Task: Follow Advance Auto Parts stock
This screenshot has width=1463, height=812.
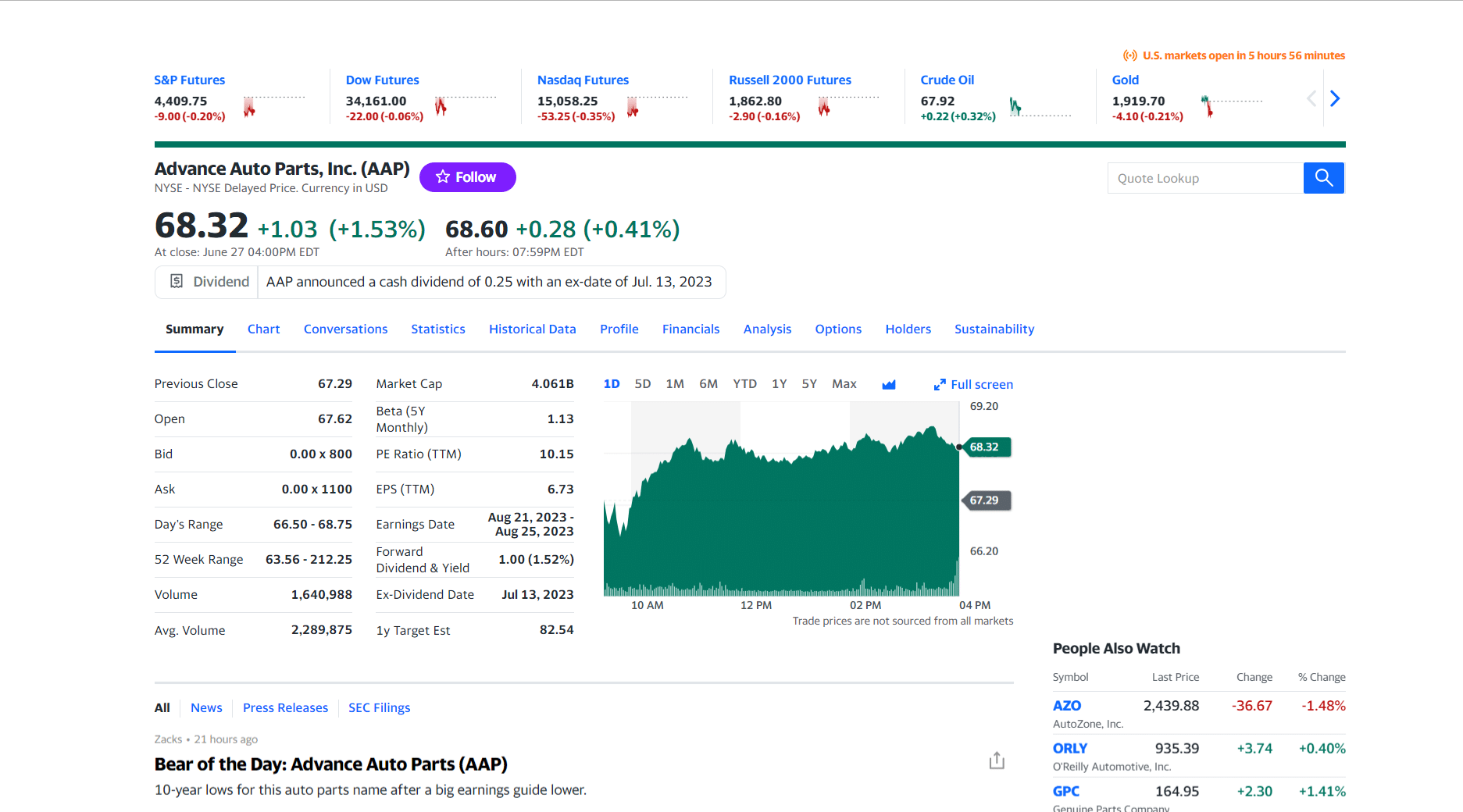Action: coord(467,177)
